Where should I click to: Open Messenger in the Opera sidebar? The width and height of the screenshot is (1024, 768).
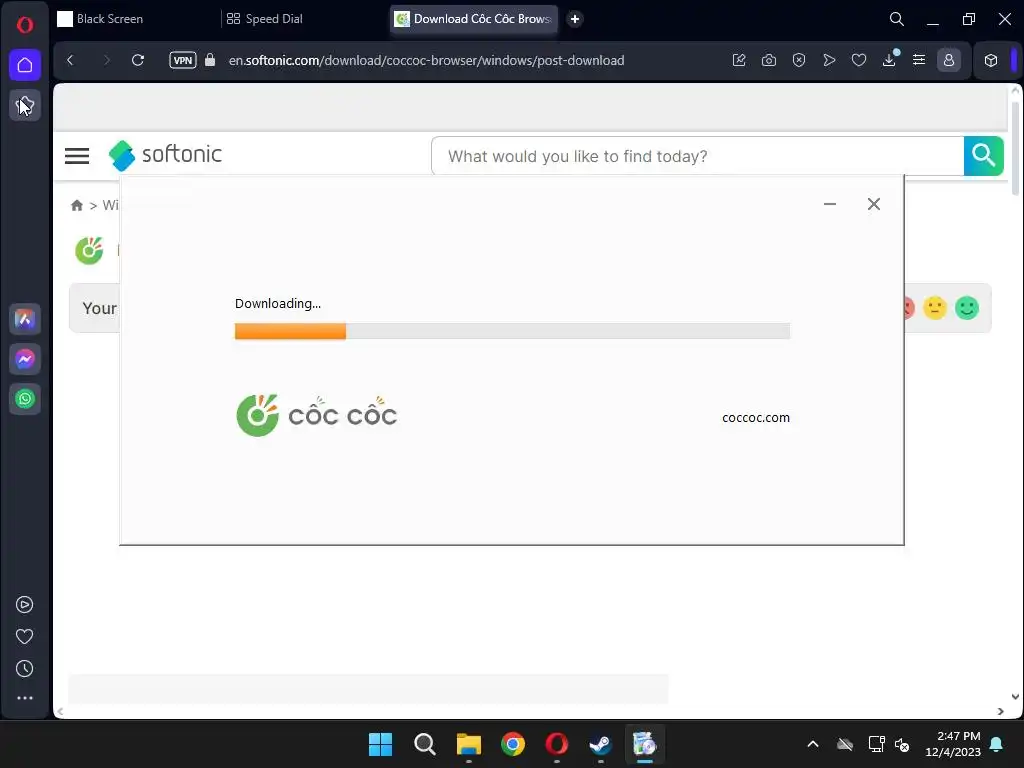pyautogui.click(x=25, y=359)
